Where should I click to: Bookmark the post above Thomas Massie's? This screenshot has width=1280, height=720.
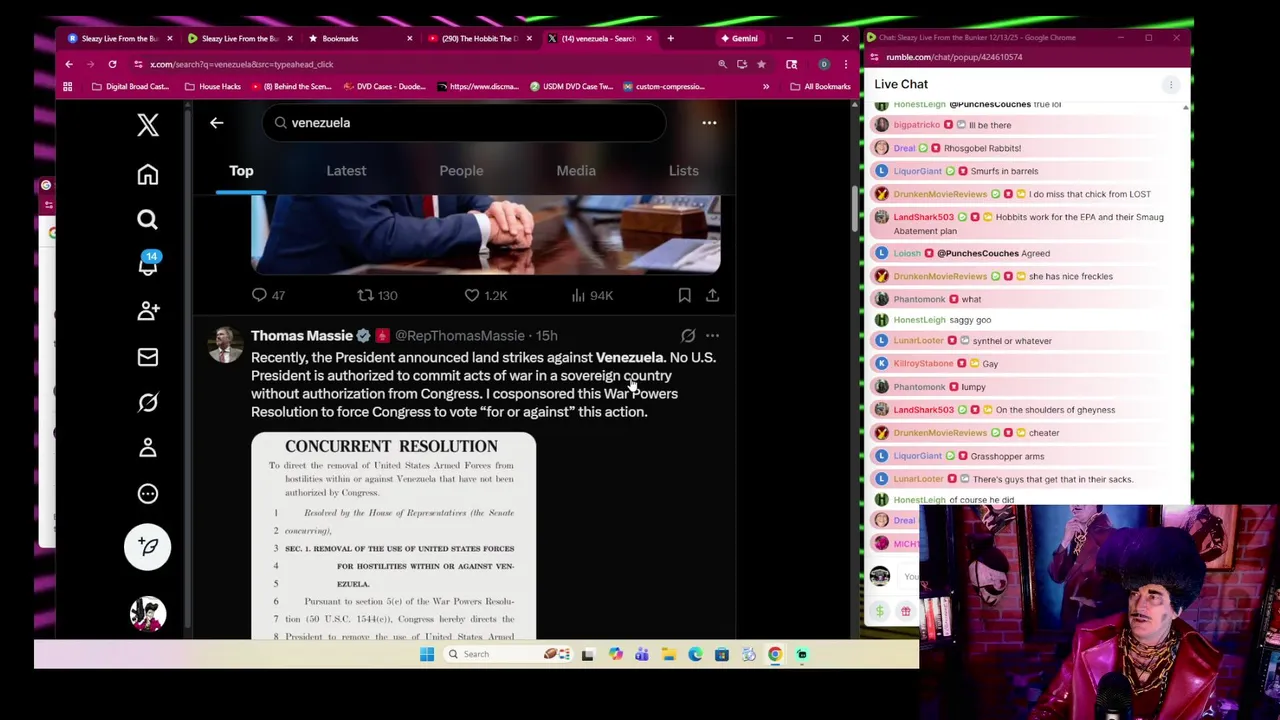coord(684,295)
